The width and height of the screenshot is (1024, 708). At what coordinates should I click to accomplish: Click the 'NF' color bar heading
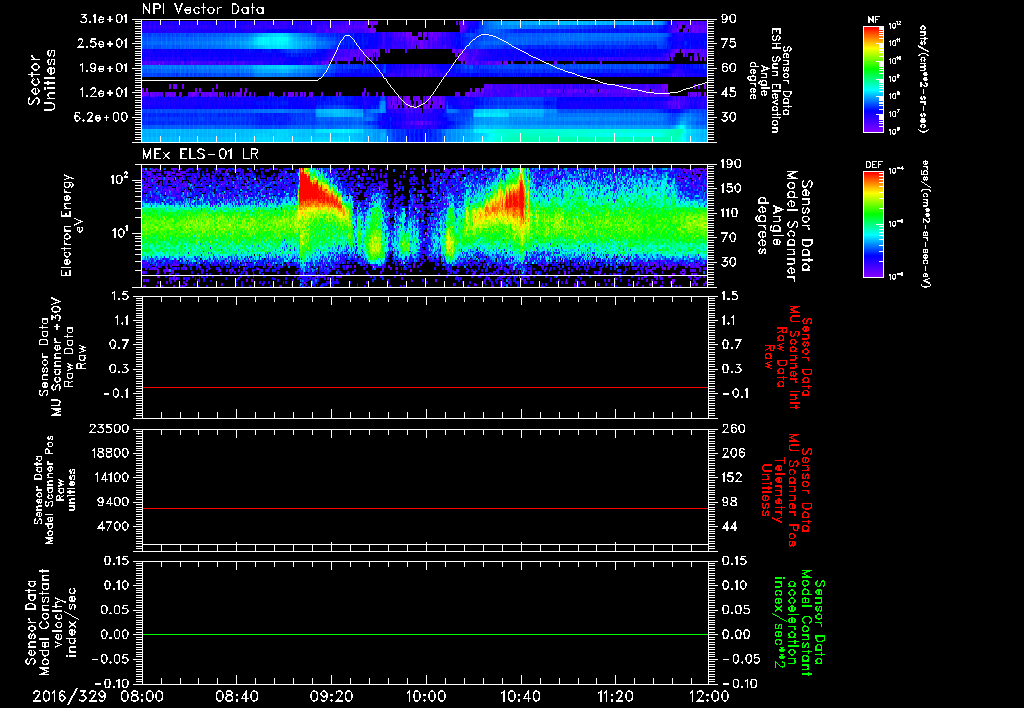873,20
